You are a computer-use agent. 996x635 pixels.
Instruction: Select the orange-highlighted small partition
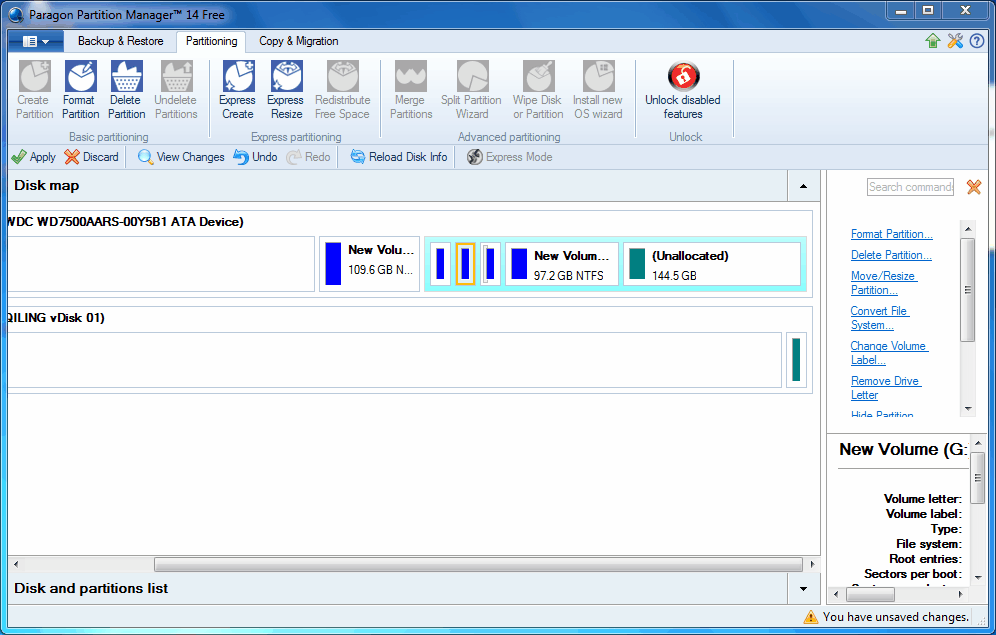465,264
